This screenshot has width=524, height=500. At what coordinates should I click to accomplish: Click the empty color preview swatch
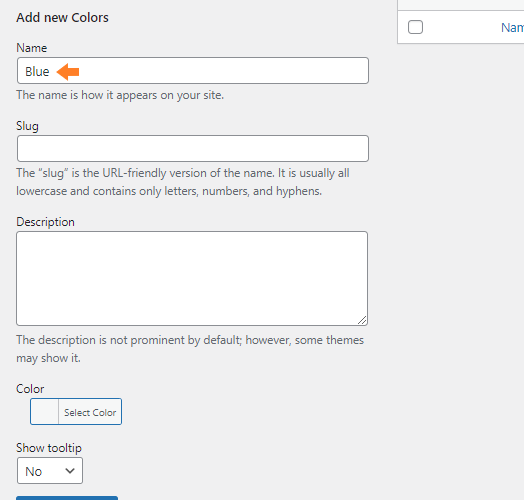[x=44, y=411]
